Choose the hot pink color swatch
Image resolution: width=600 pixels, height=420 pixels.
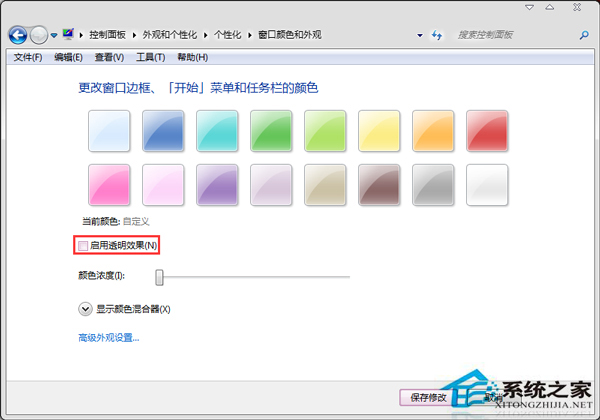[109, 185]
